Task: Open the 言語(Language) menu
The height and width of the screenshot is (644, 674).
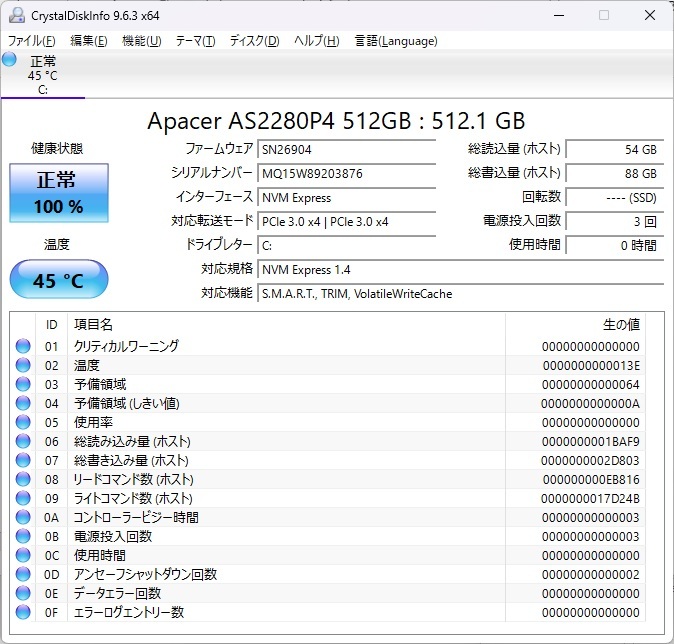Action: coord(396,41)
